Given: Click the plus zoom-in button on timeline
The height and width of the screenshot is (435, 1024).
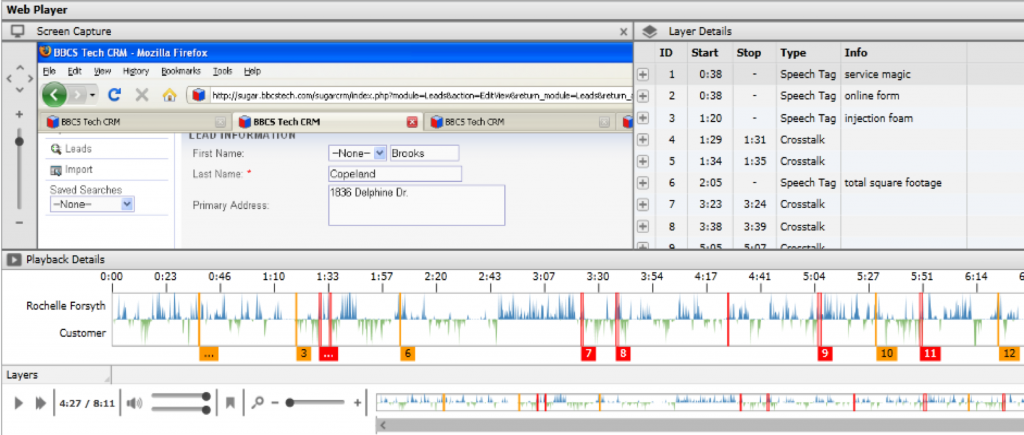Looking at the screenshot, I should tap(357, 403).
